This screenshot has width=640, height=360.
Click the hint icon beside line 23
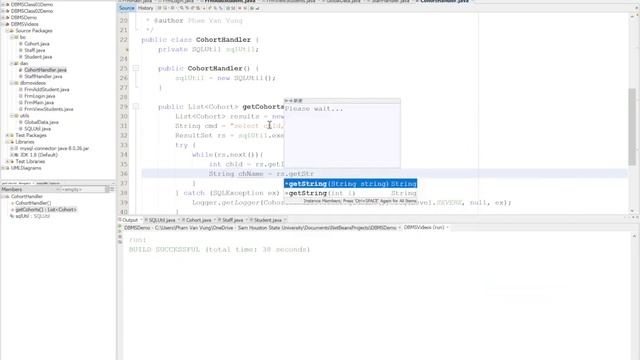tap(127, 49)
